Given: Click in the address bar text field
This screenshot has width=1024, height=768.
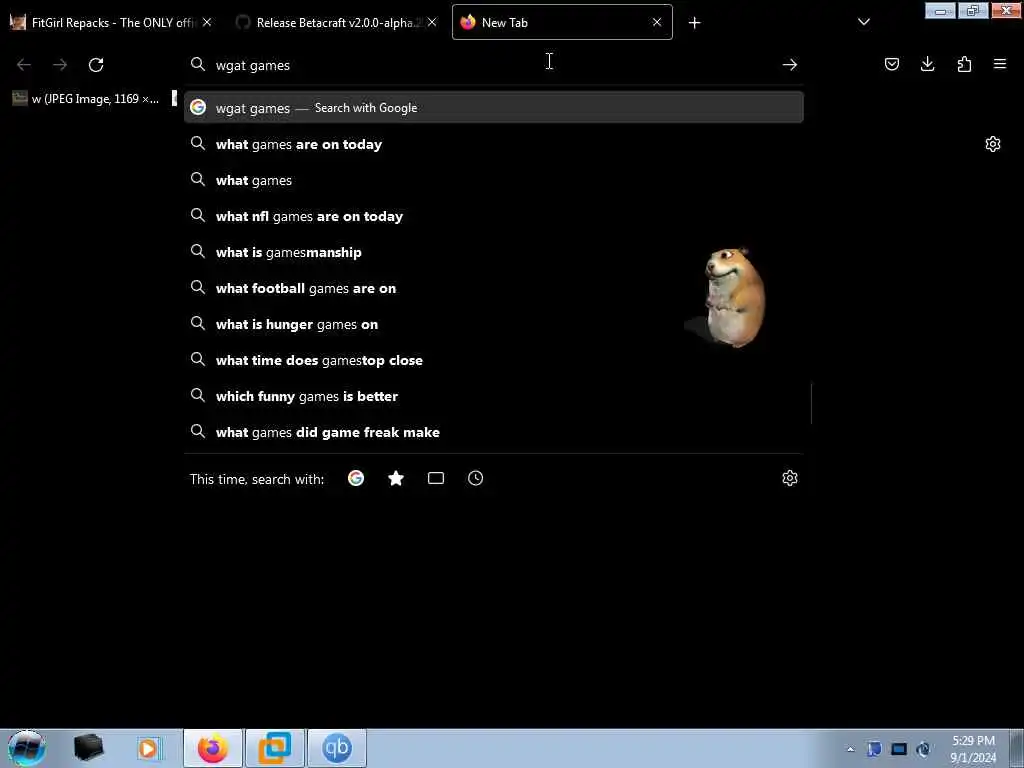Looking at the screenshot, I should (x=496, y=65).
